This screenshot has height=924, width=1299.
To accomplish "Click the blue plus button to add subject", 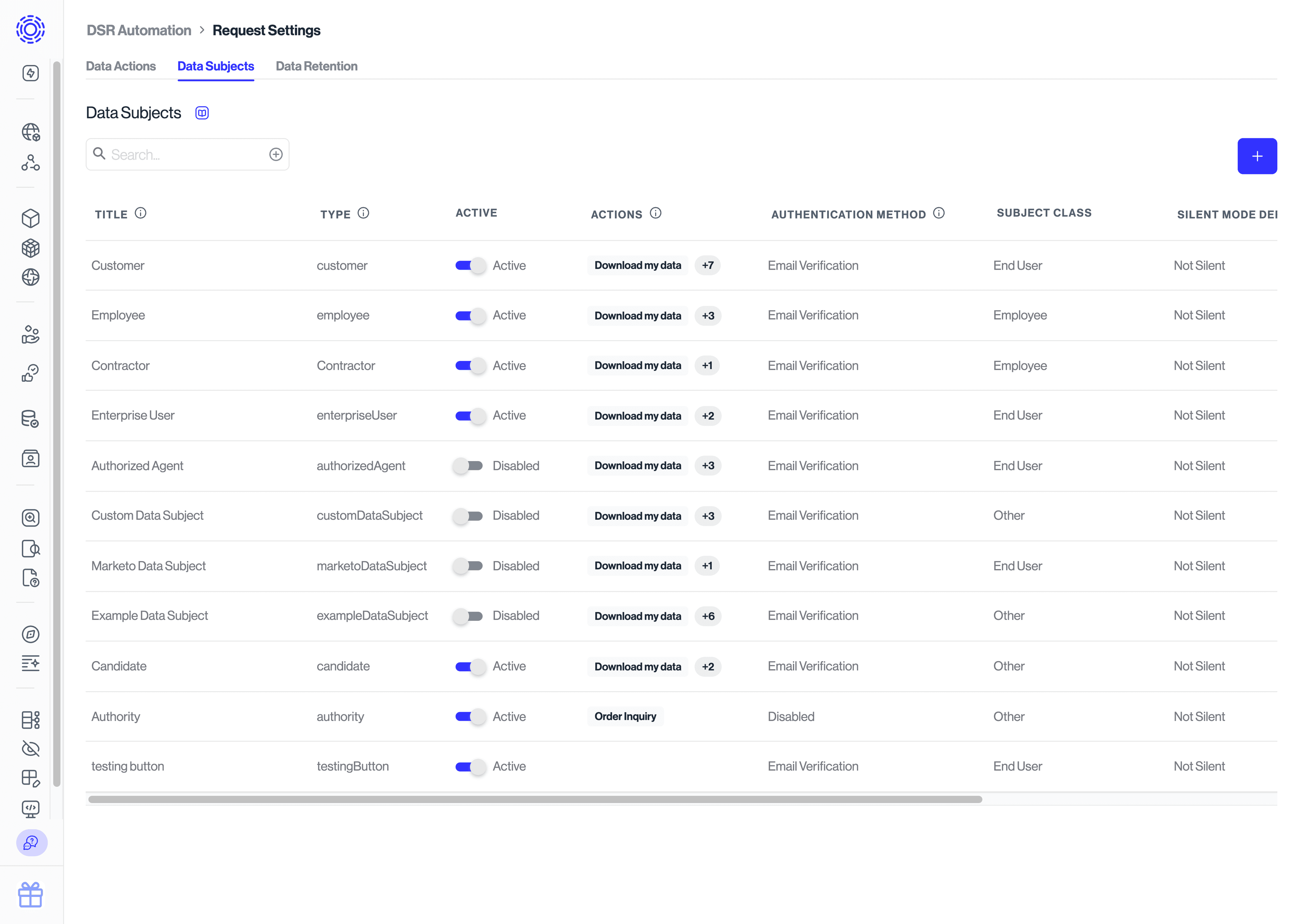I will [x=1257, y=156].
